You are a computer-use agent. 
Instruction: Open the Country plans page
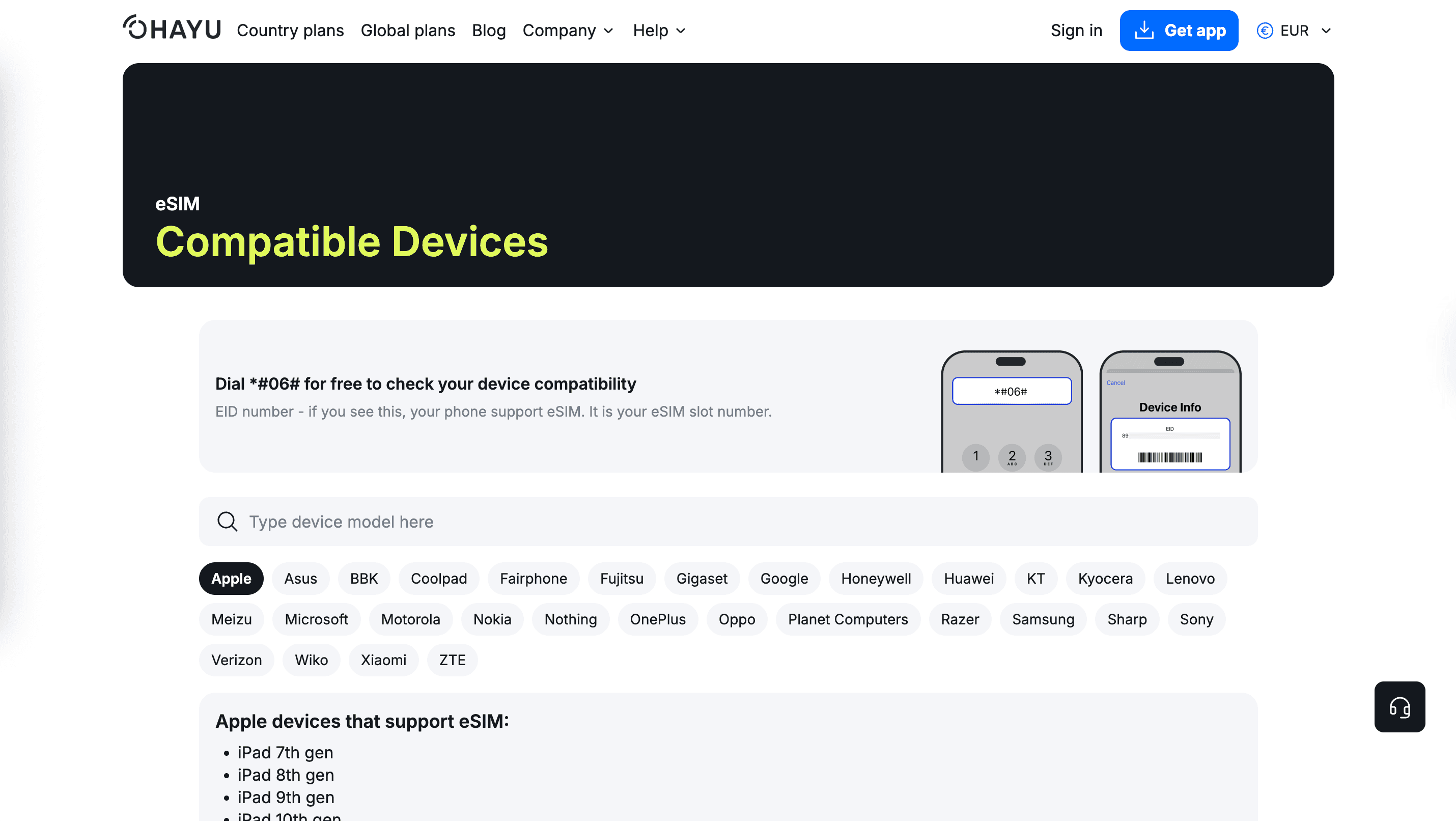(x=290, y=31)
